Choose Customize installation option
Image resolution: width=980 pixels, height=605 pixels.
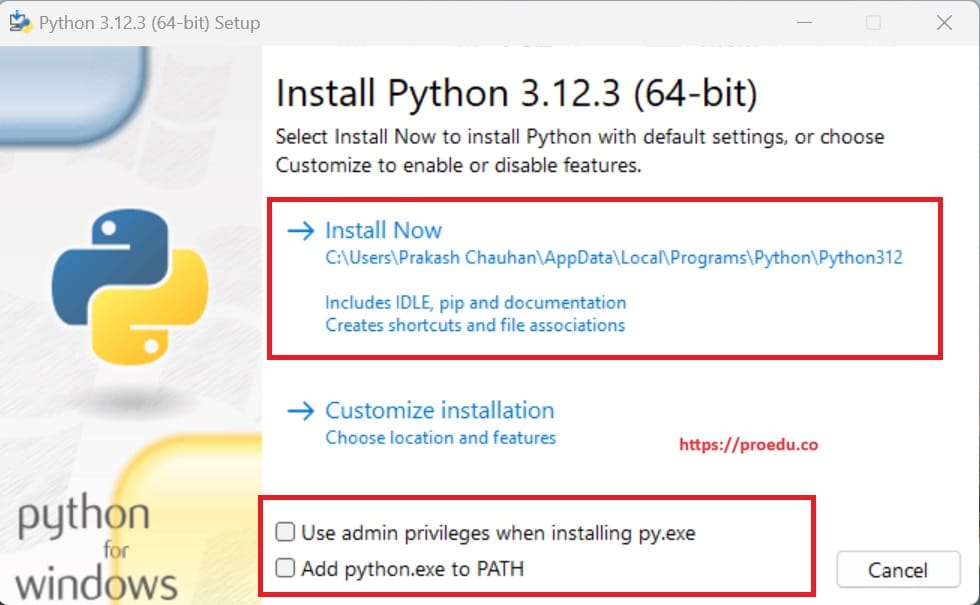(439, 410)
